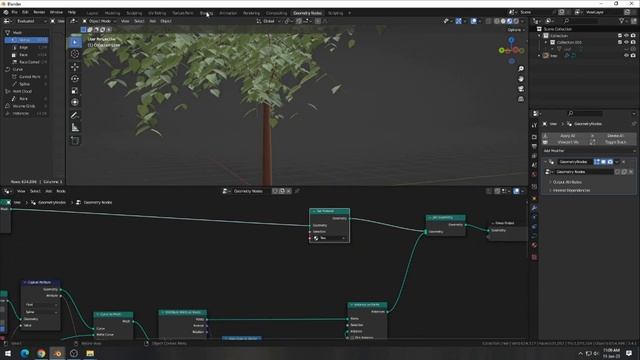The image size is (640, 360).
Task: Click the viewport zoom magnifier icon
Action: click(521, 69)
